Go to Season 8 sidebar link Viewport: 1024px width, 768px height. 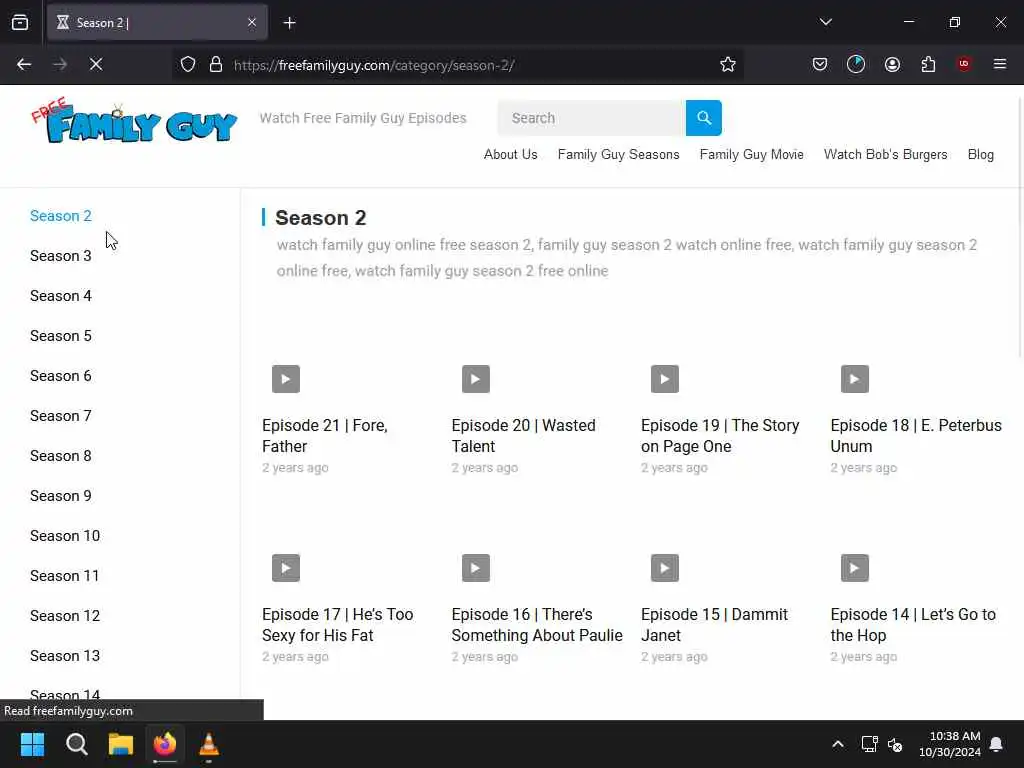click(61, 456)
